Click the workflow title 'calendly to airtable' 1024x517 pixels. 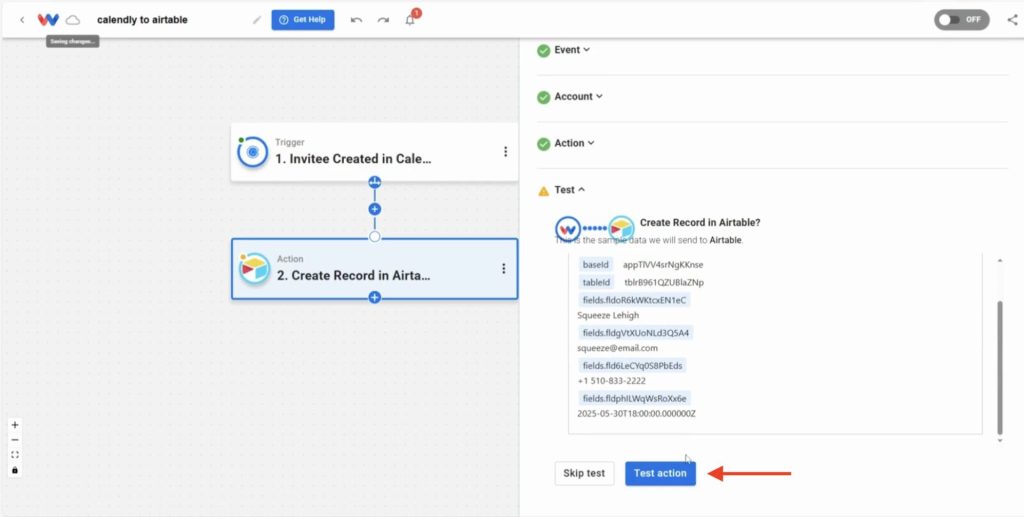click(x=142, y=20)
